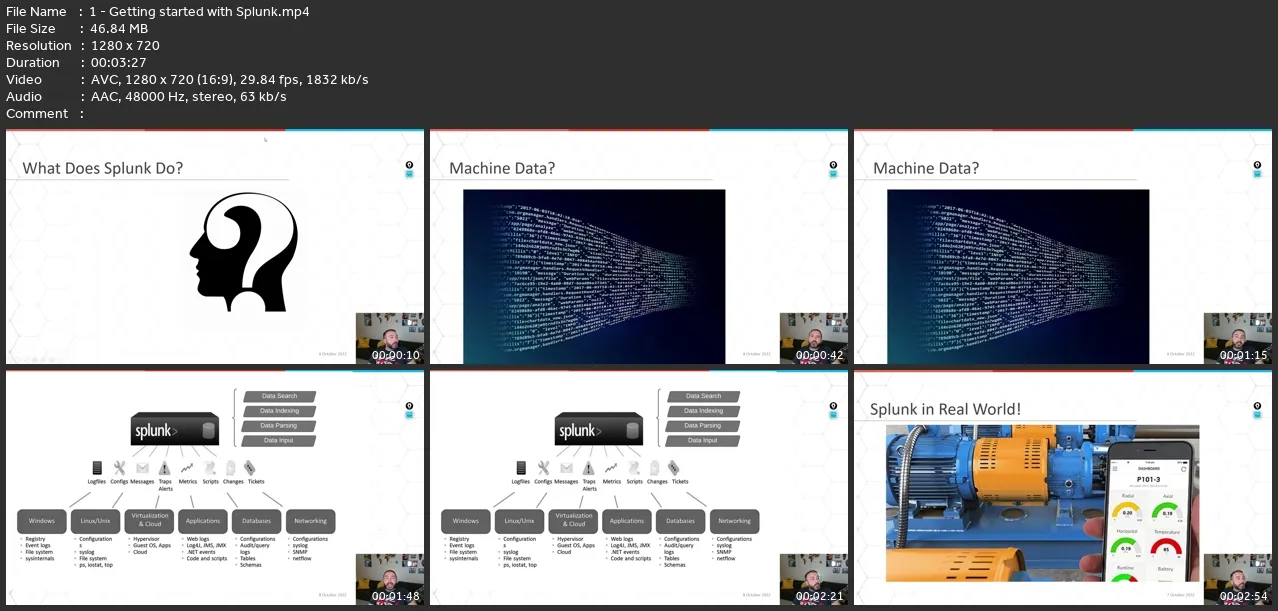Click the 'What Does Splunk Do?' slide title

tap(103, 169)
